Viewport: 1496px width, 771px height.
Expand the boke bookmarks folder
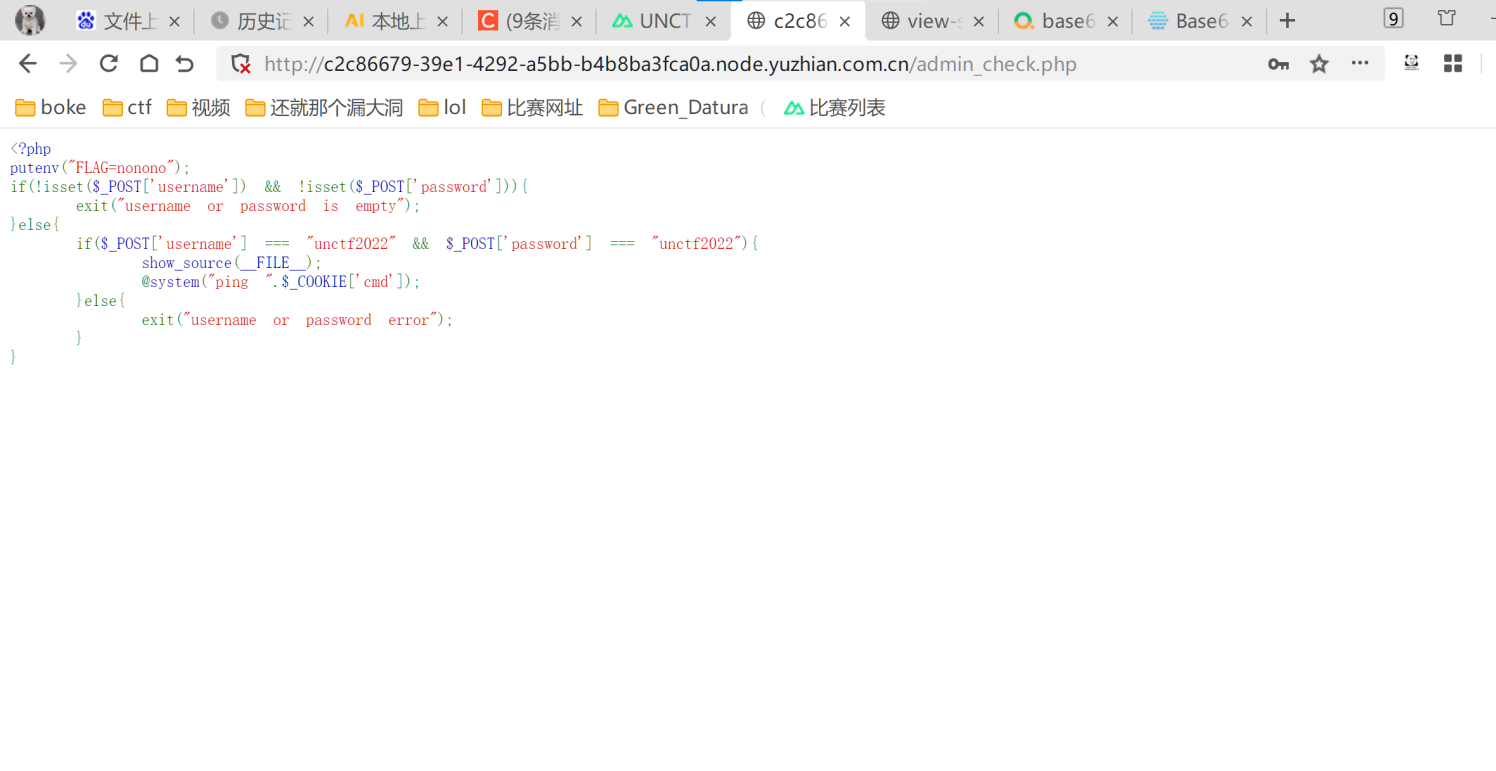click(x=50, y=107)
